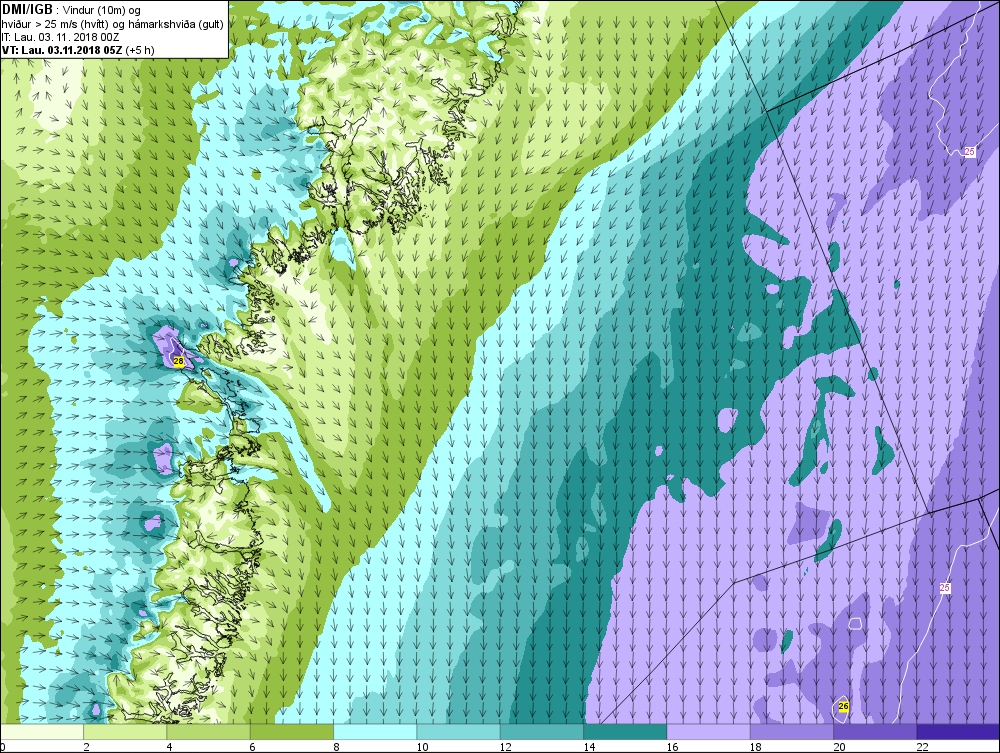Screen dimensions: 1000x753
Task: Click the legend scale number '2'
Action: [x=85, y=747]
